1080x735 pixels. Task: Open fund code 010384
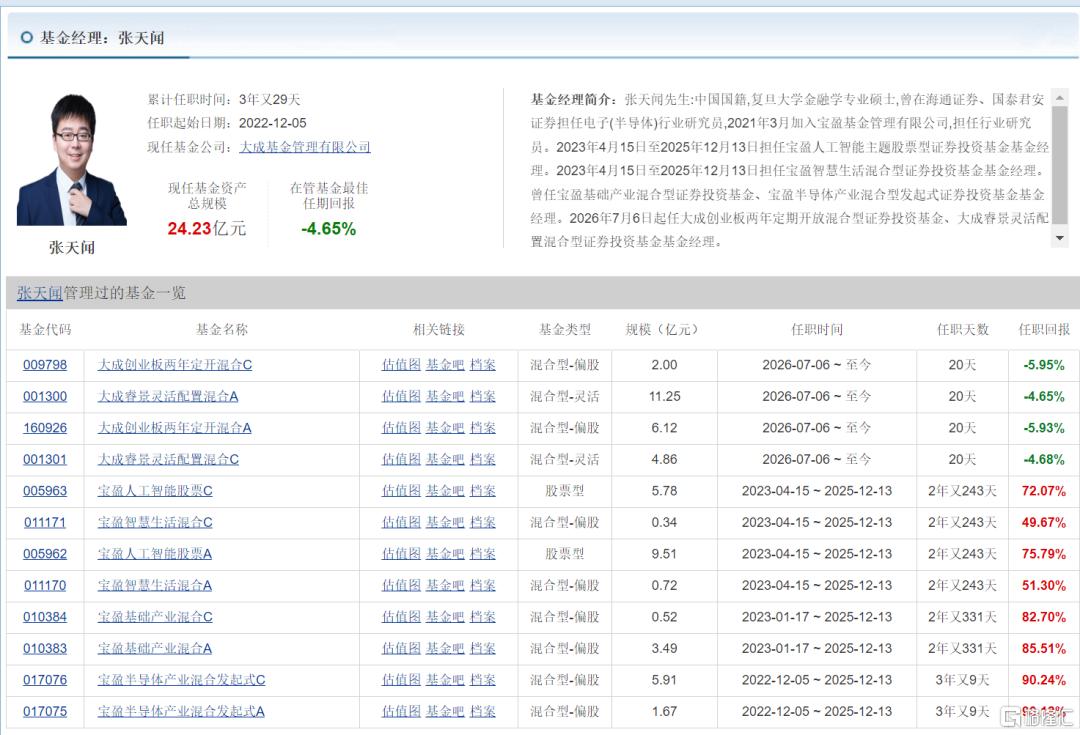45,617
